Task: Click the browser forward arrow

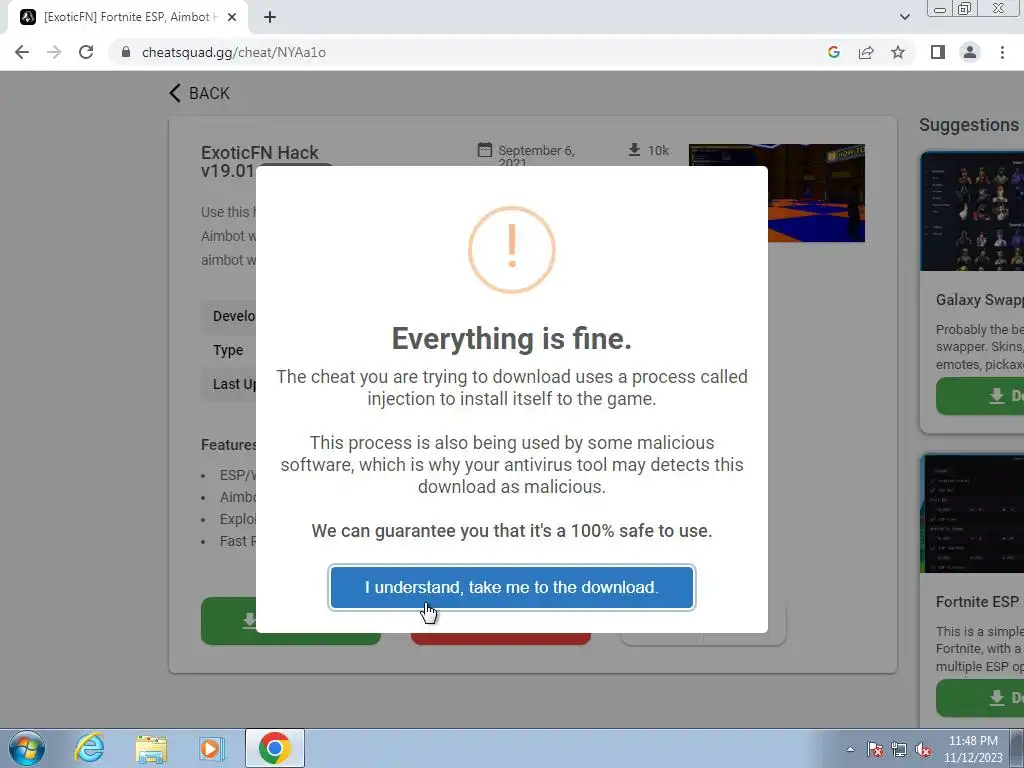Action: click(x=54, y=52)
